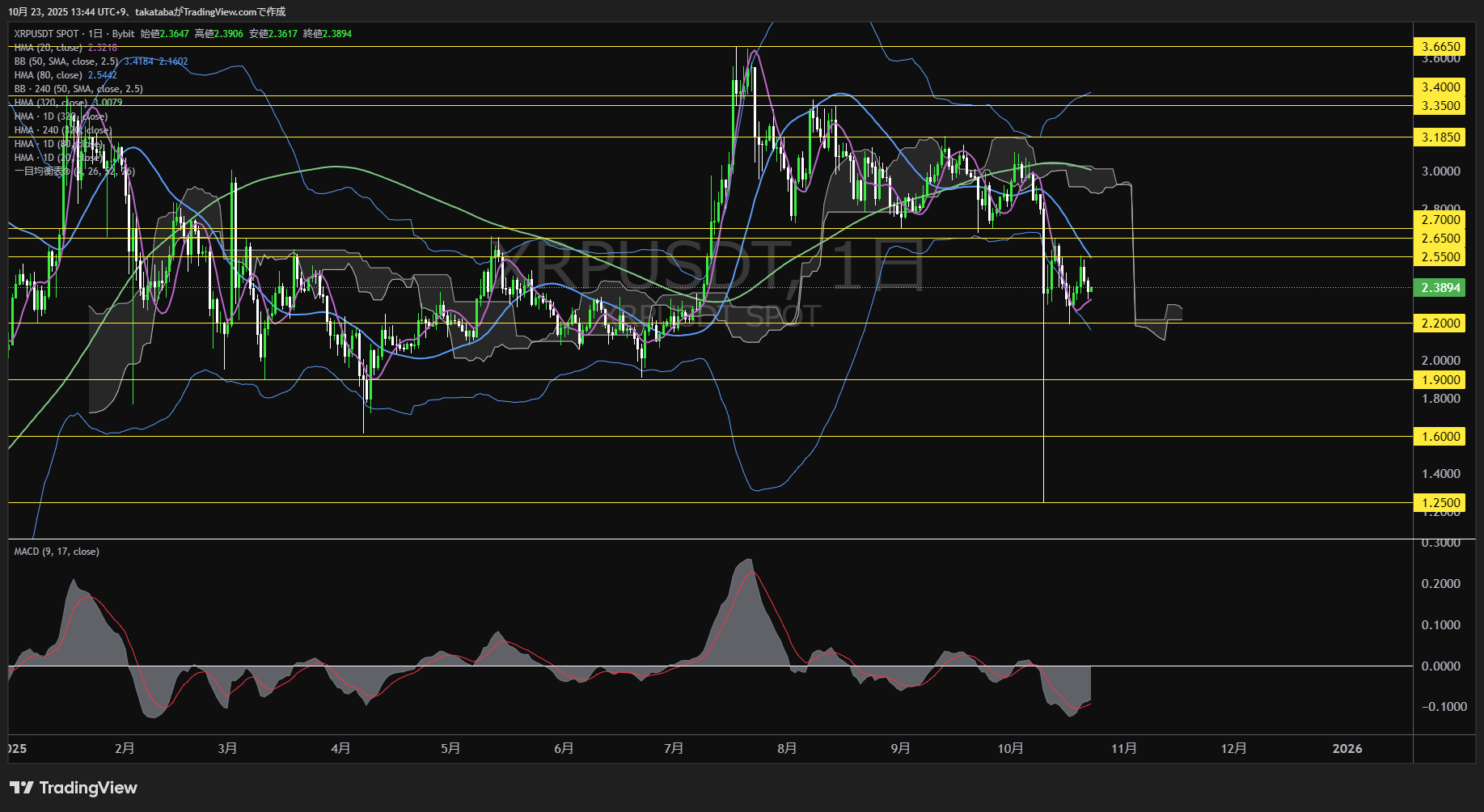Click the 2.5500 price level label

click(1440, 257)
